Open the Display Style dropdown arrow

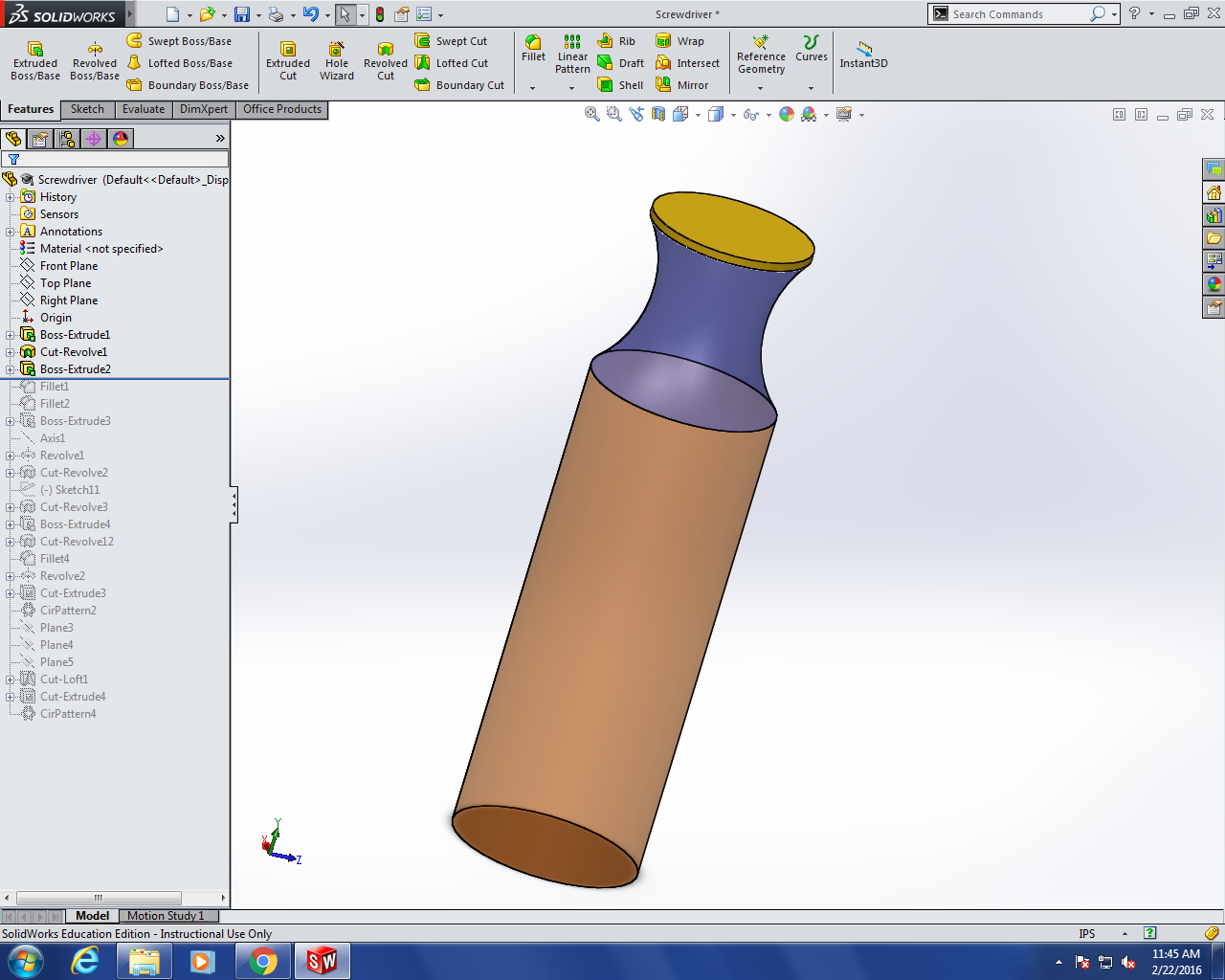click(733, 115)
